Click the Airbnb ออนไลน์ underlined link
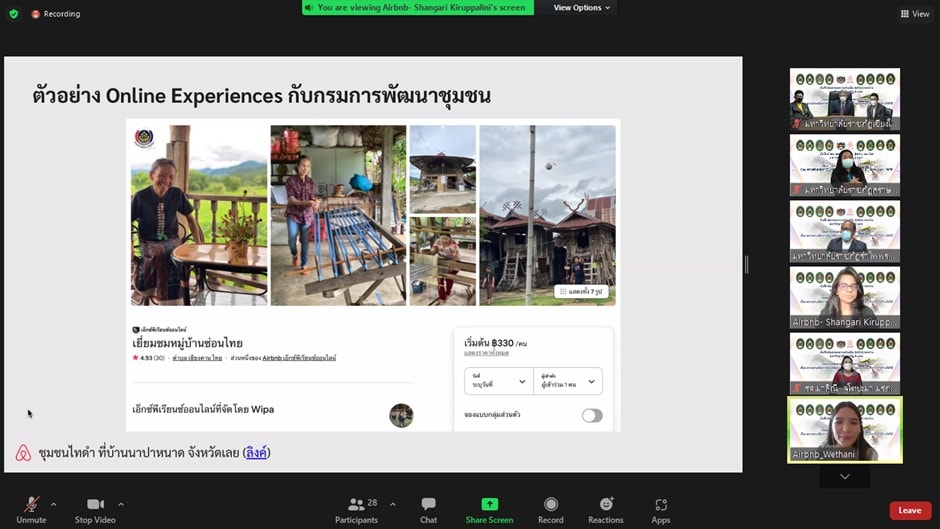The image size is (940, 529). tap(299, 358)
